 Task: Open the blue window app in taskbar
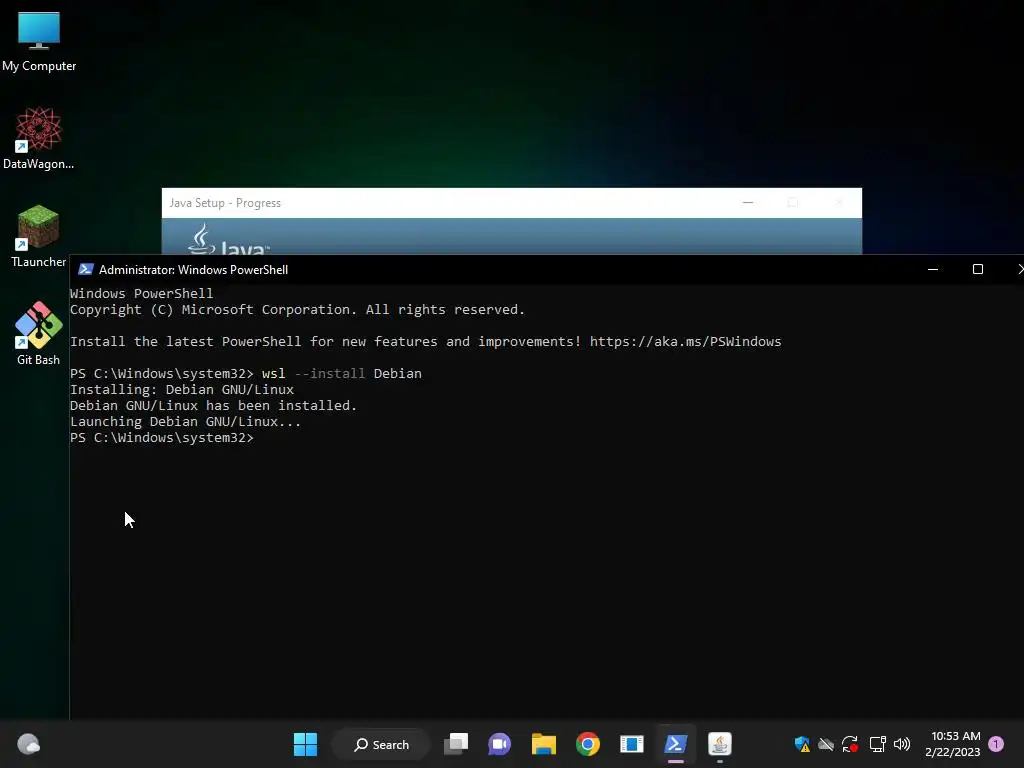(x=632, y=744)
